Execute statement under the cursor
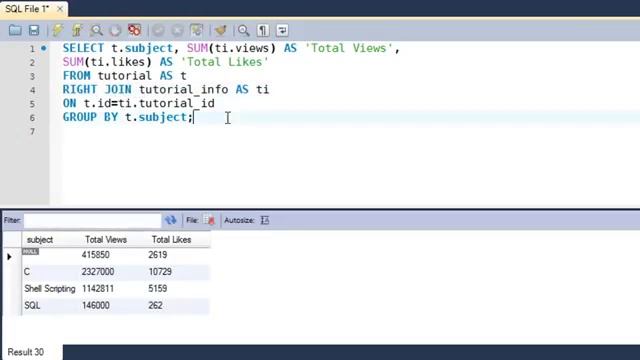This screenshot has height=360, width=640. (x=77, y=30)
